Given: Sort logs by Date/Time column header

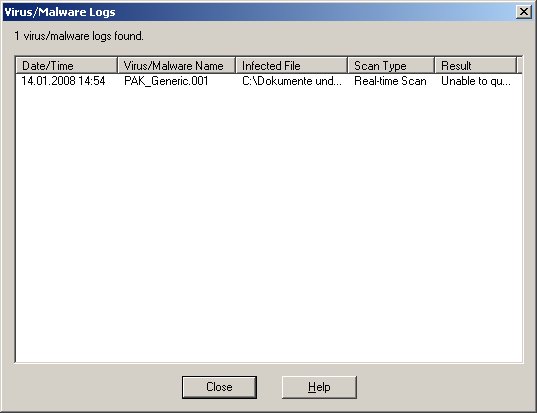Looking at the screenshot, I should pyautogui.click(x=67, y=65).
